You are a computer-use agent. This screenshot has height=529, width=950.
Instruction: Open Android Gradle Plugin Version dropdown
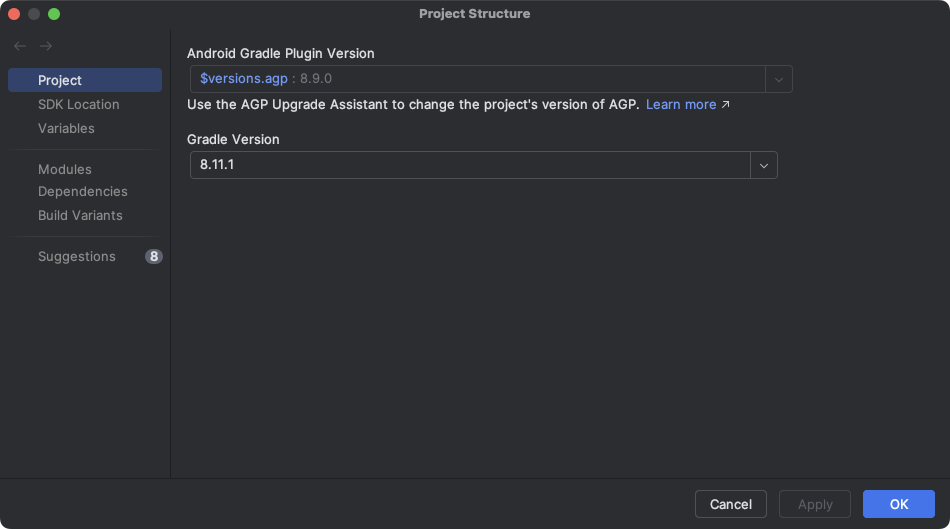pos(779,79)
